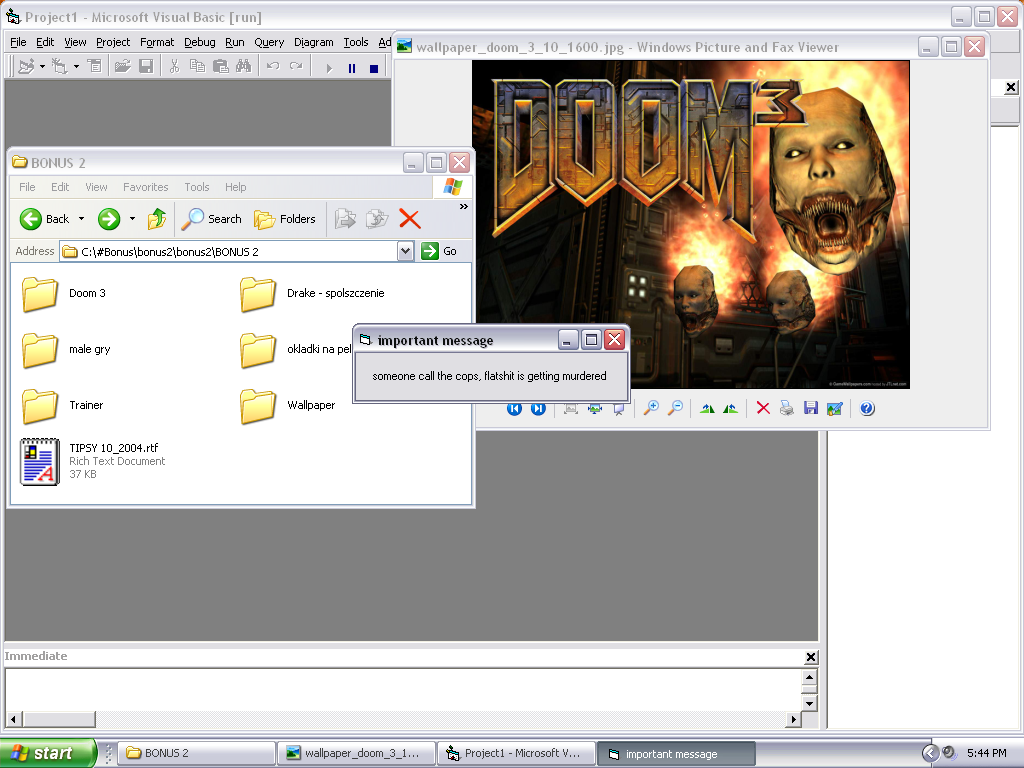Pause the Visual Basic program with Break
The width and height of the screenshot is (1024, 768).
click(x=352, y=68)
